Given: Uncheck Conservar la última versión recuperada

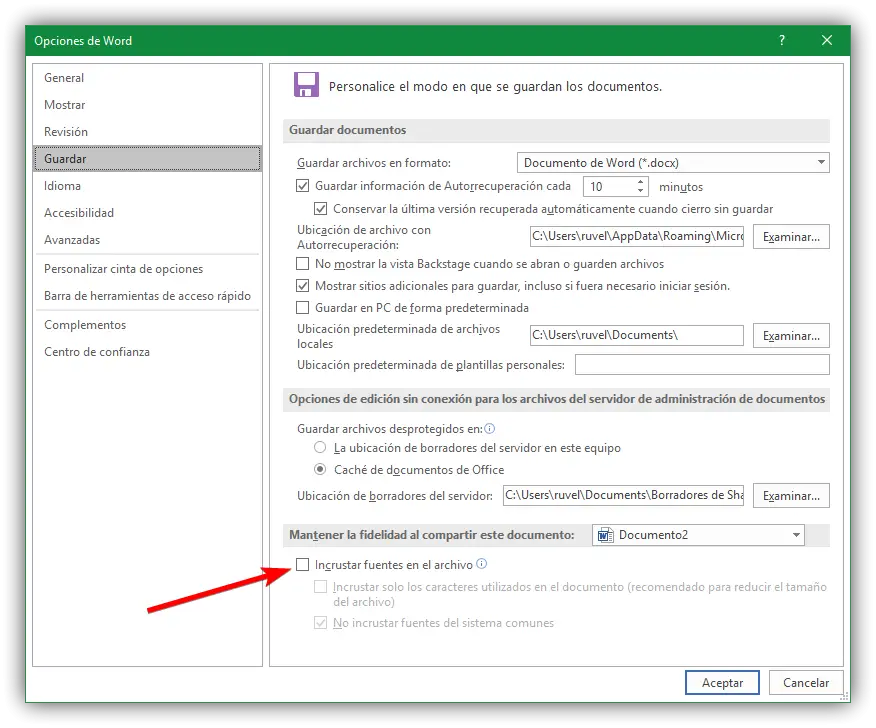Looking at the screenshot, I should coord(320,208).
